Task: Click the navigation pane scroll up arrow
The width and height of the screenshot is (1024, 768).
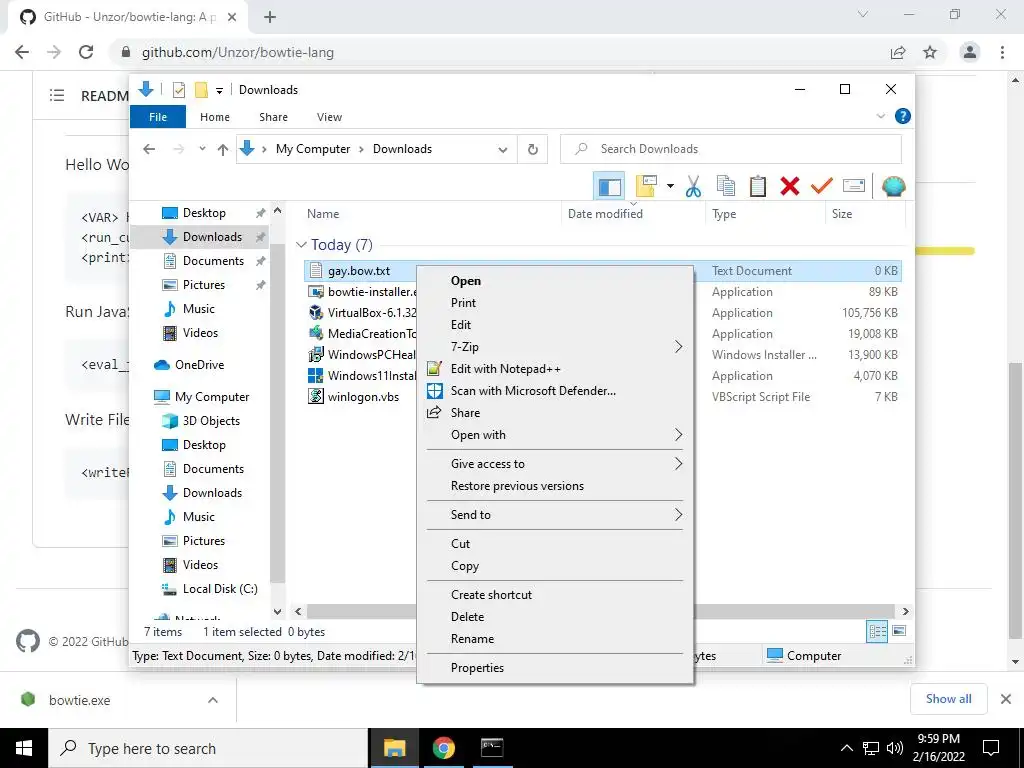Action: 278,211
